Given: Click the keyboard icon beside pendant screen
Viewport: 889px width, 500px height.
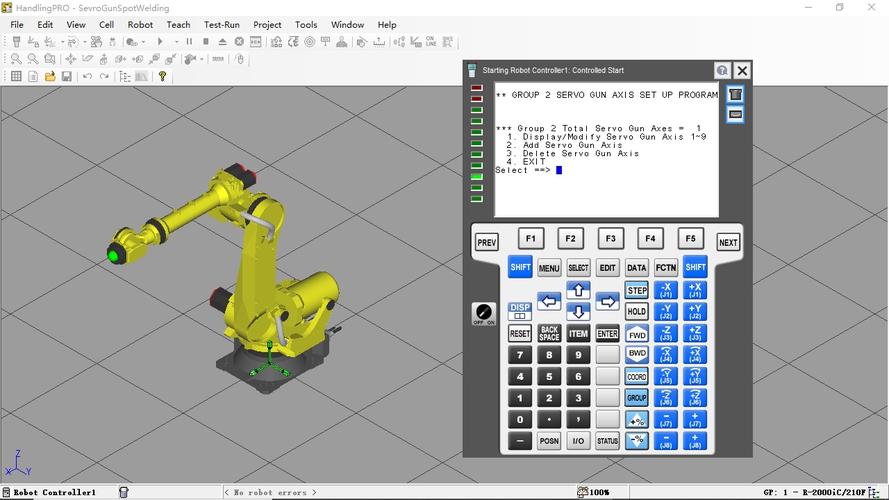Looking at the screenshot, I should click(735, 115).
